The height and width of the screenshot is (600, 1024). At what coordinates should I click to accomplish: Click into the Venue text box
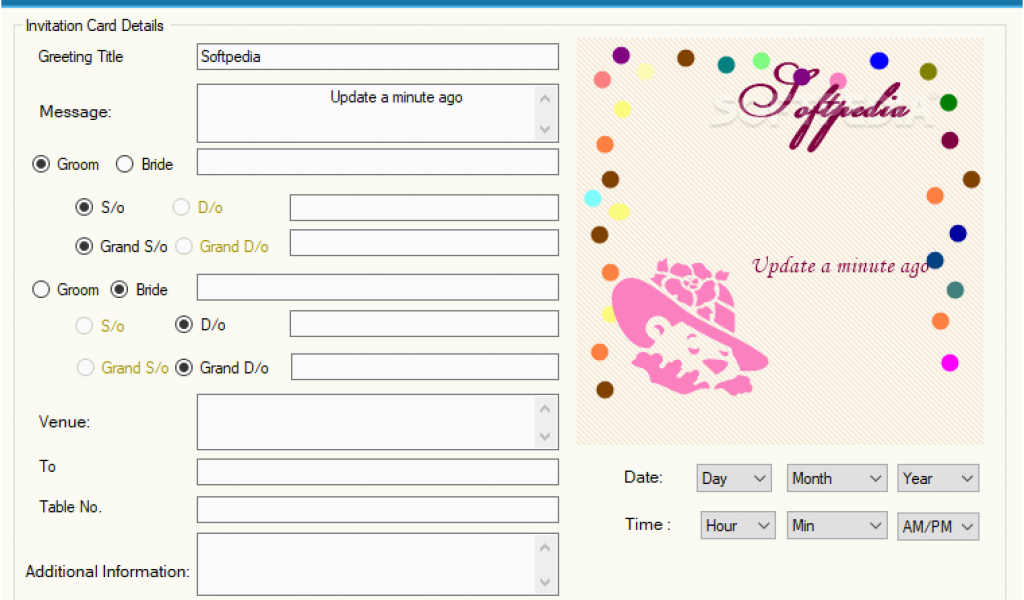(366, 422)
